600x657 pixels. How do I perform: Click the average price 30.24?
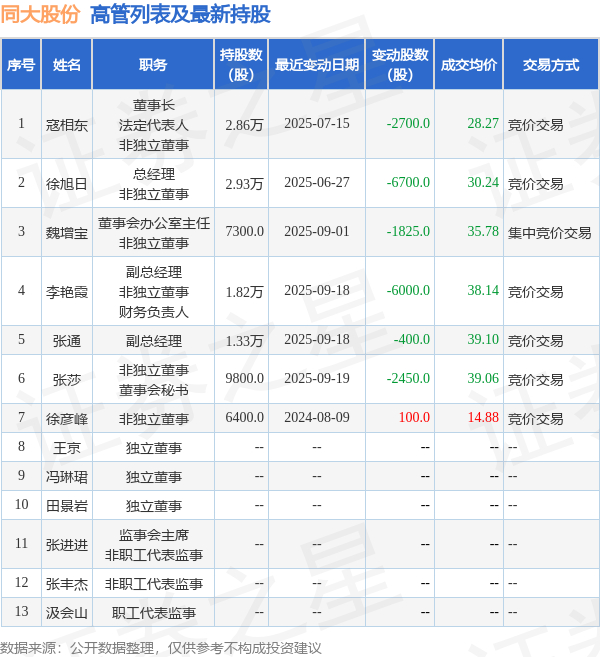(483, 182)
